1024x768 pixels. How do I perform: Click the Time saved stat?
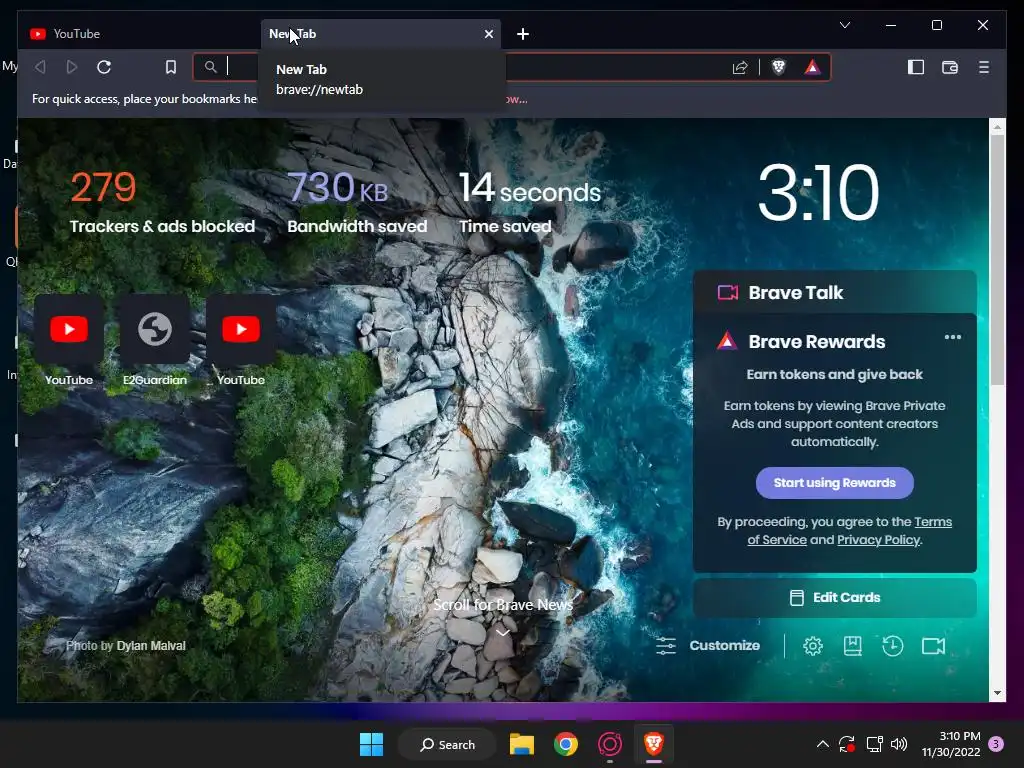530,202
